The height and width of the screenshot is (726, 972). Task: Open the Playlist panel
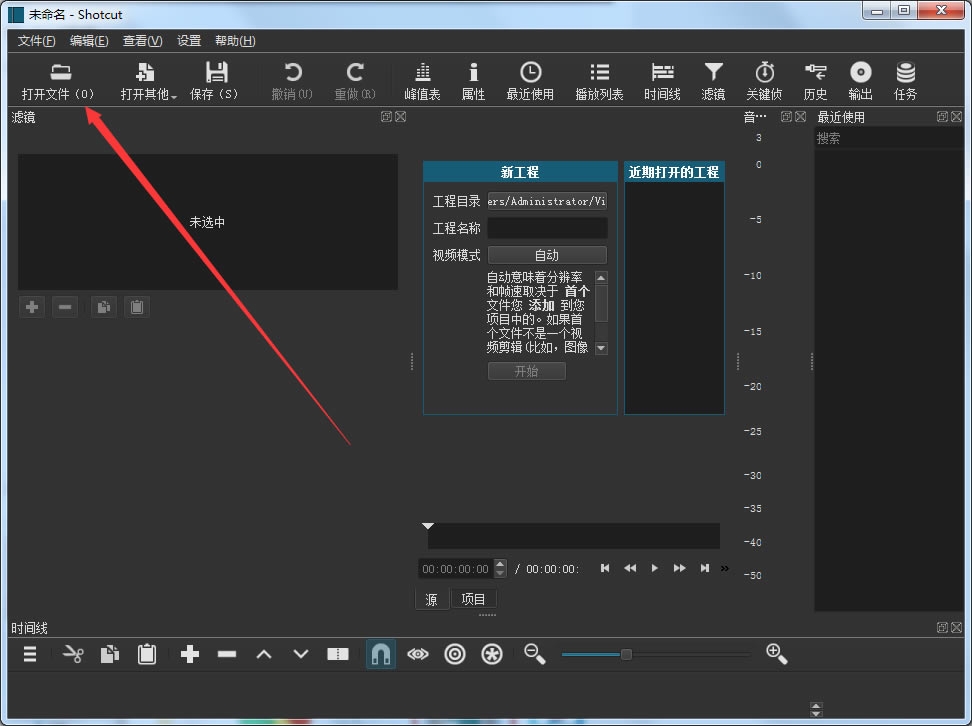pyautogui.click(x=599, y=80)
